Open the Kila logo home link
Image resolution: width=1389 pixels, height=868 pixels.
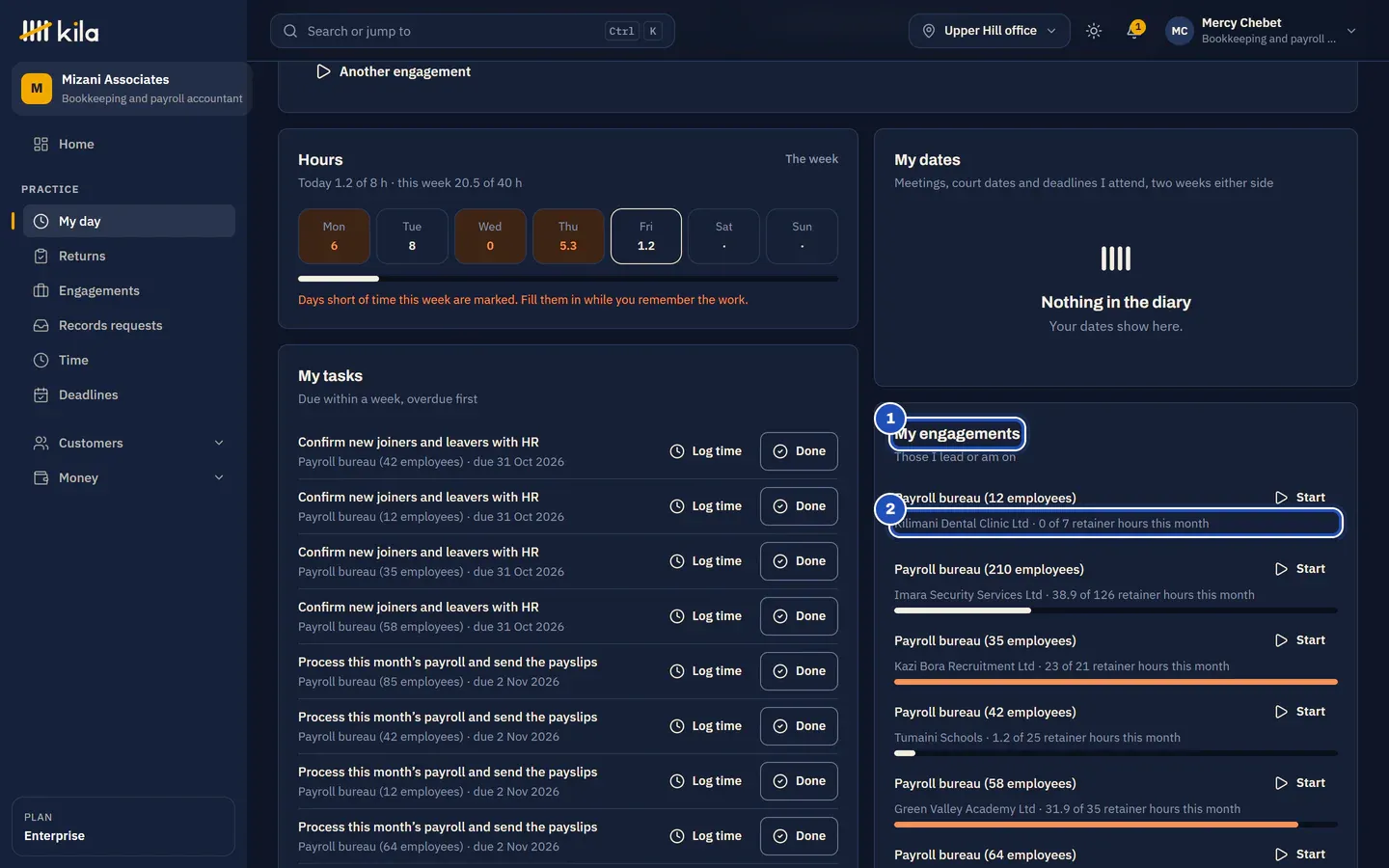(59, 31)
